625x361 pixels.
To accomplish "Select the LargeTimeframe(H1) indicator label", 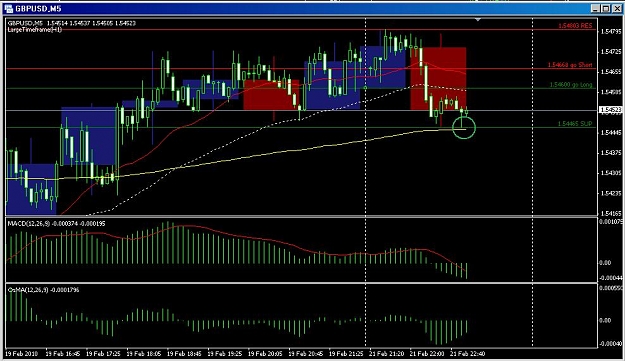I will tap(35, 29).
